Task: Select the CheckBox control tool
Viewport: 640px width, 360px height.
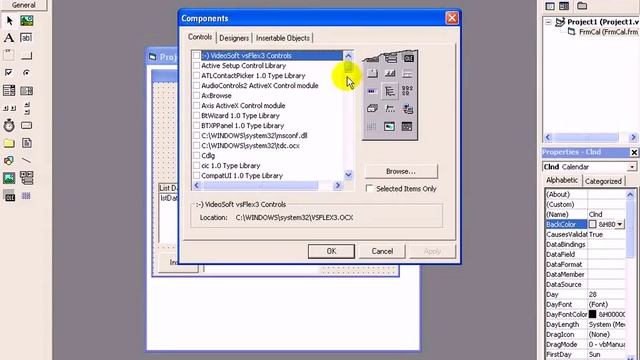Action: click(x=9, y=73)
